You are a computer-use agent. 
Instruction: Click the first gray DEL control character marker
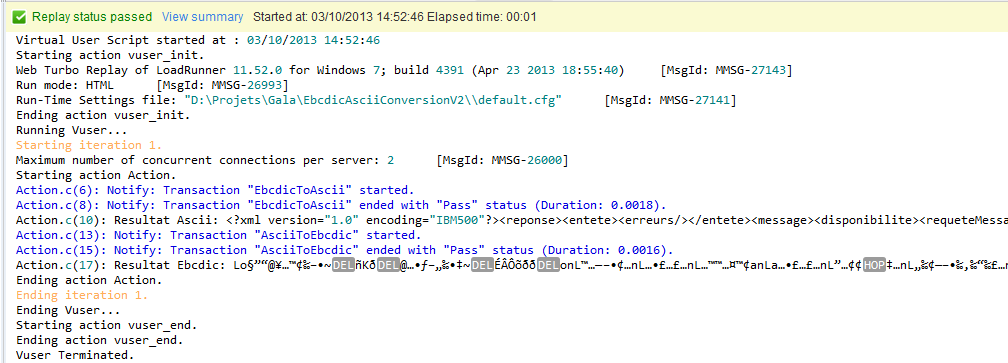pos(343,265)
